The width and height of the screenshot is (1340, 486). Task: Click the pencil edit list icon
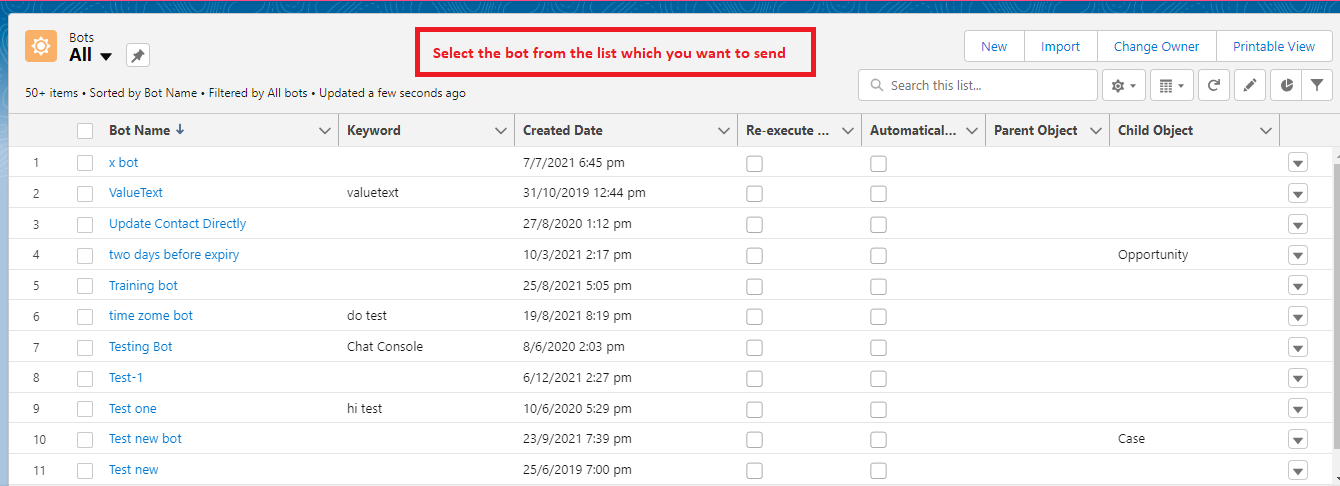coord(1249,86)
